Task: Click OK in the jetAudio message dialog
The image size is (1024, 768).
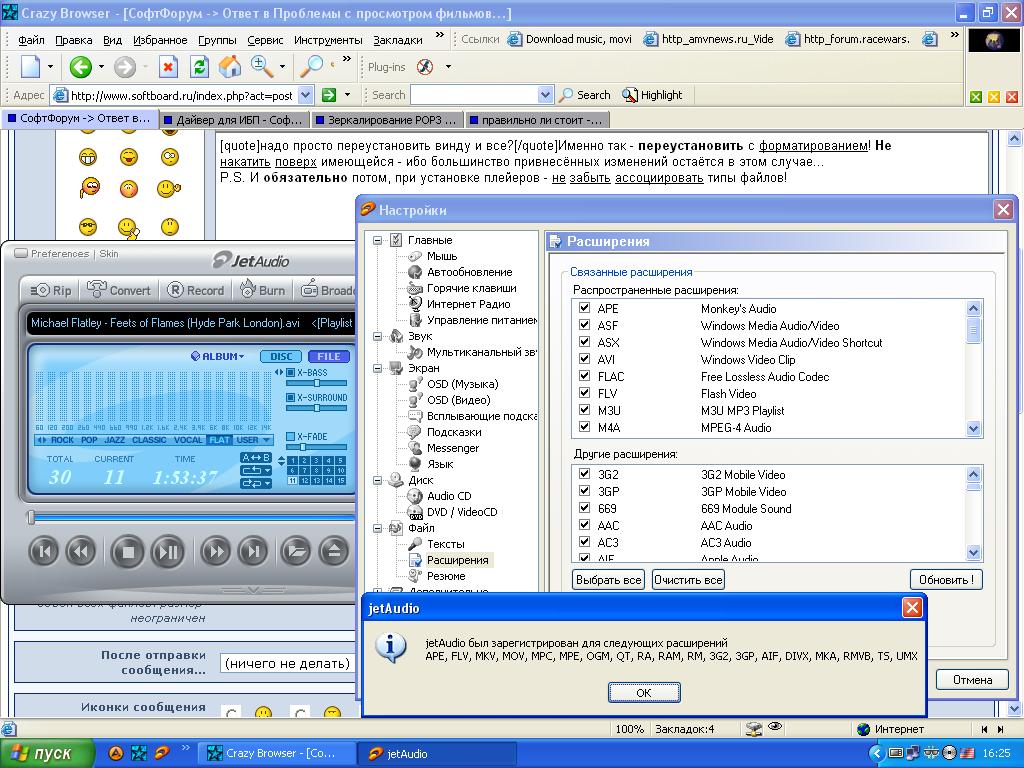Action: pos(643,692)
